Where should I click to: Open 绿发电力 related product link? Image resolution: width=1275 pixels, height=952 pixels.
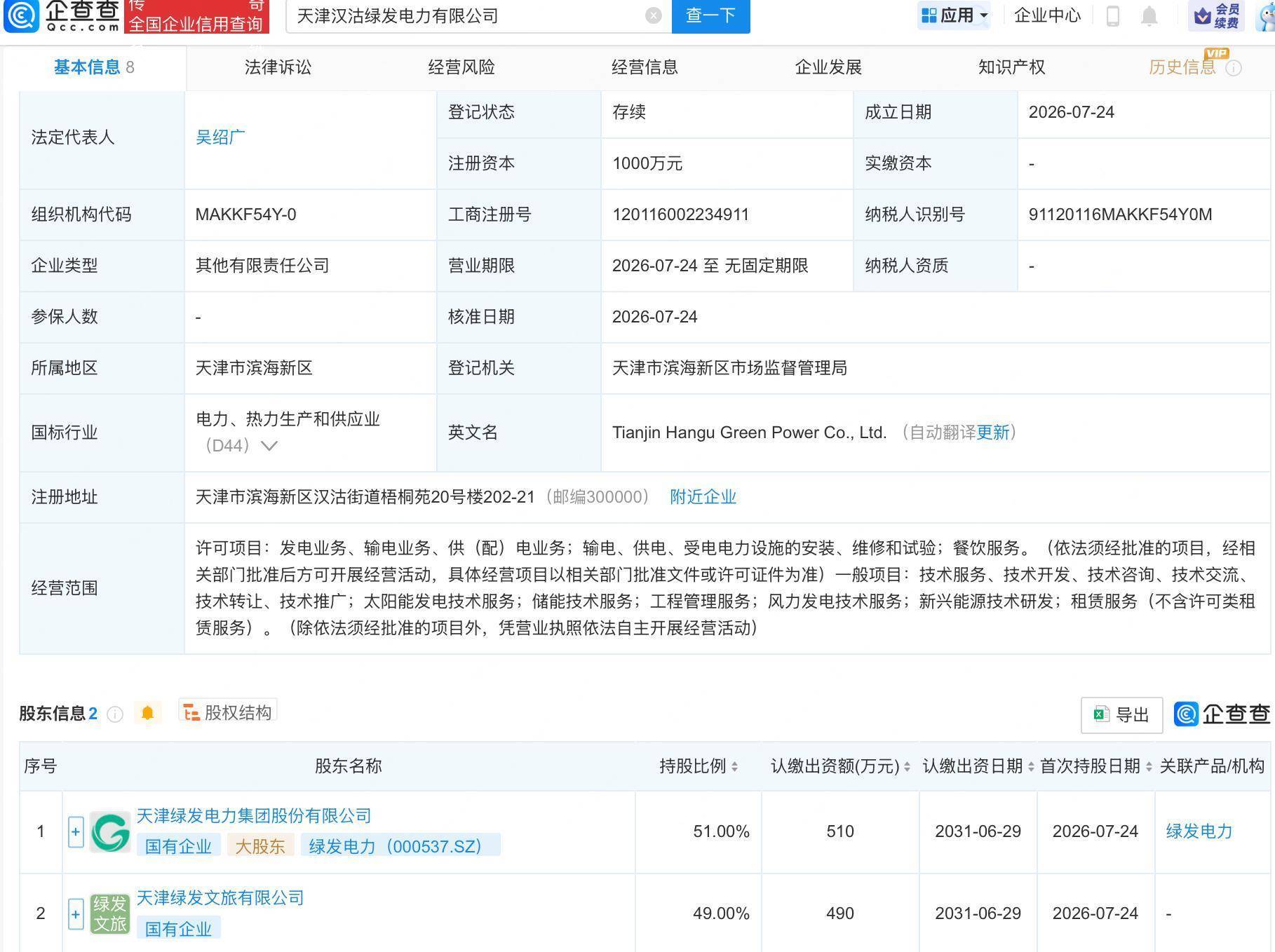pyautogui.click(x=1199, y=831)
